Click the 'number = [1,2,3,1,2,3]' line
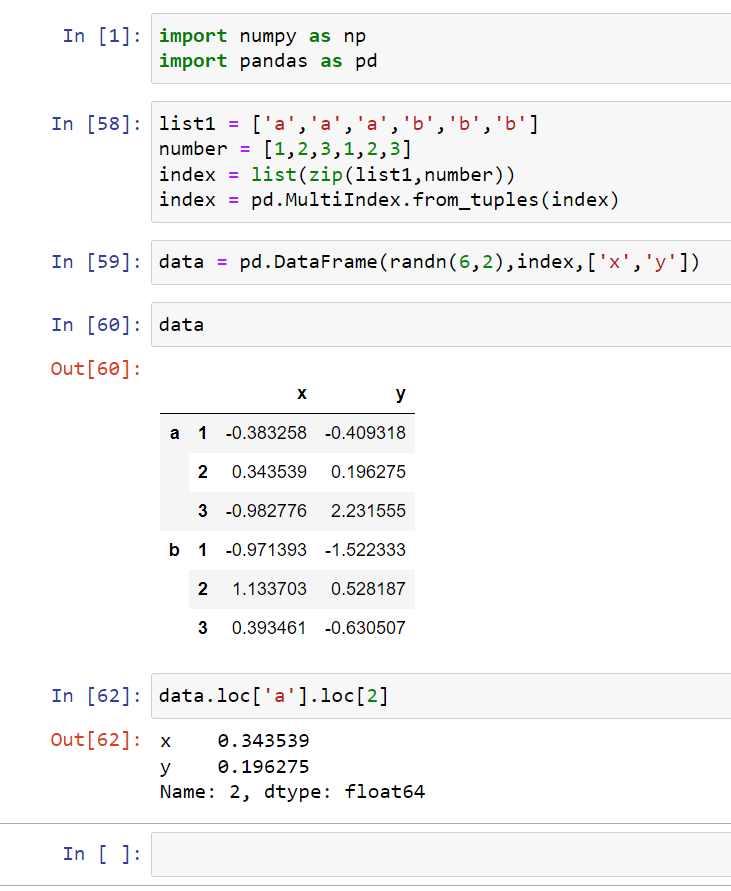 click(x=285, y=149)
